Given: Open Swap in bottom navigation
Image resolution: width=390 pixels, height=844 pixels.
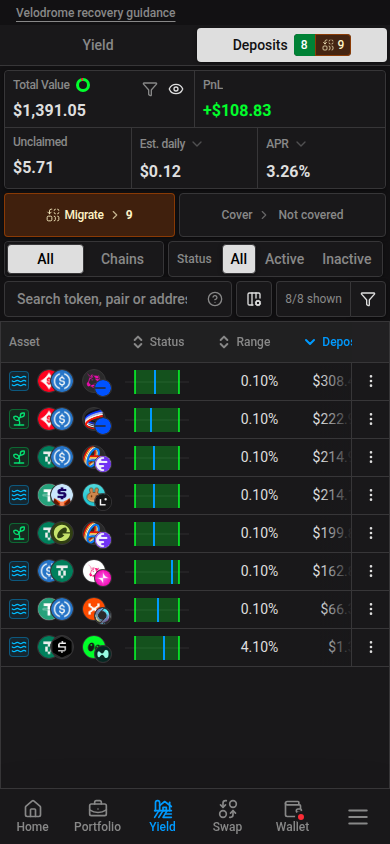Looking at the screenshot, I should point(228,816).
